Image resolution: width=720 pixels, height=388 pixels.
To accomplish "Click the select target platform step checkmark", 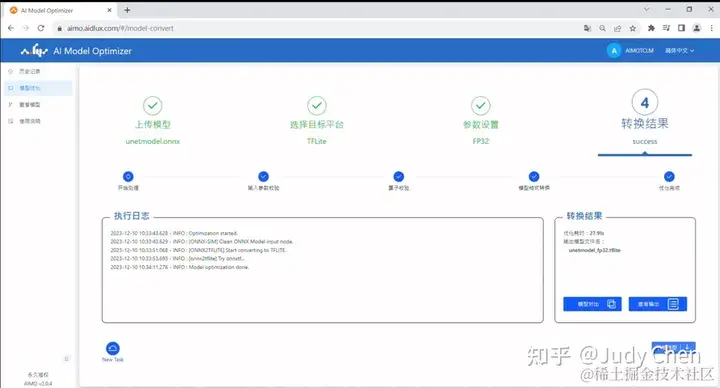I will pos(317,106).
